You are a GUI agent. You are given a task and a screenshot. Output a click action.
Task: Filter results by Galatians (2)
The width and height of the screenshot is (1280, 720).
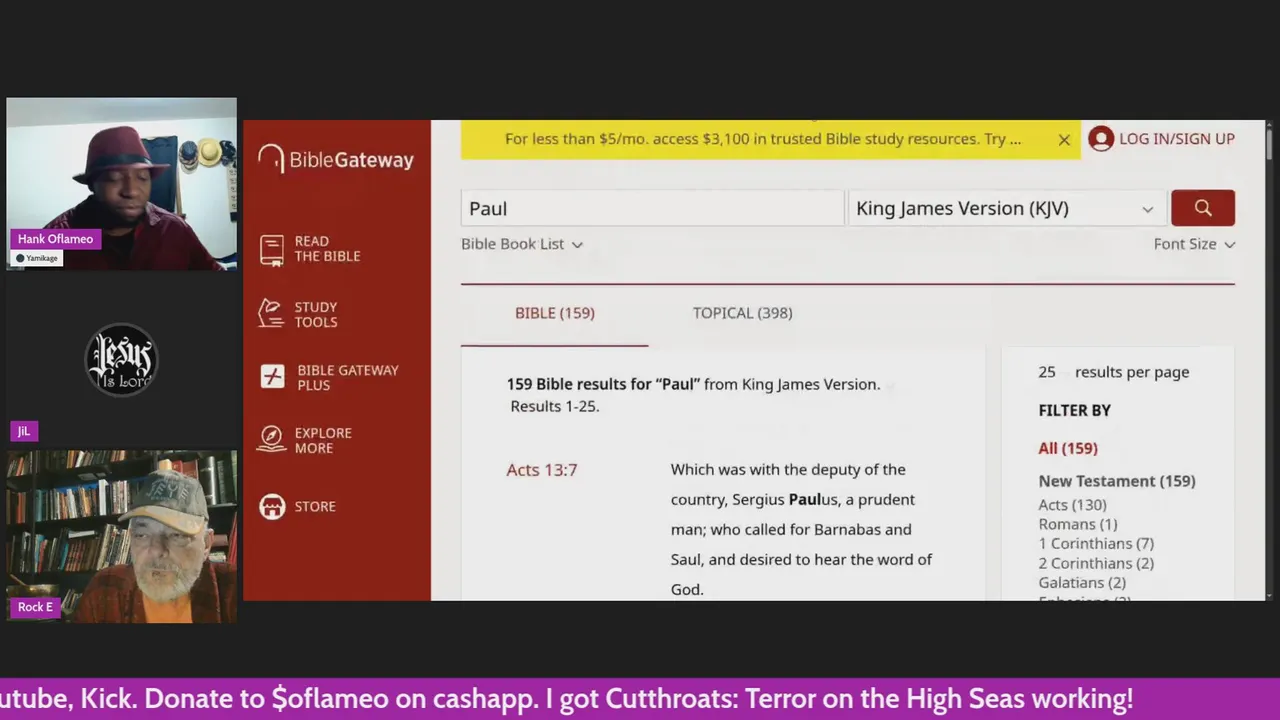pos(1082,582)
